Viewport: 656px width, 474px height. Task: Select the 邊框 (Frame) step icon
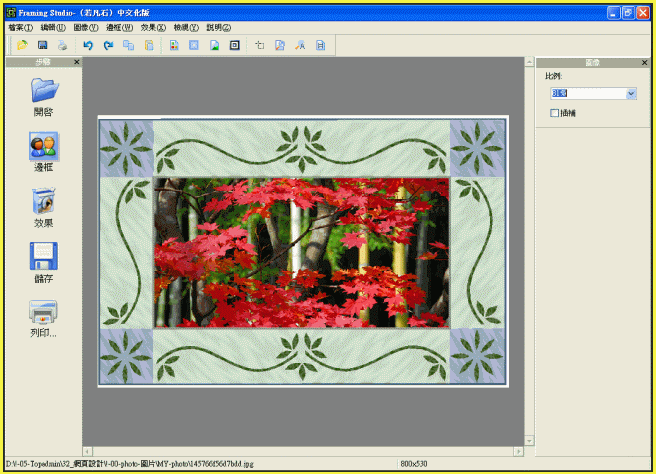[44, 146]
